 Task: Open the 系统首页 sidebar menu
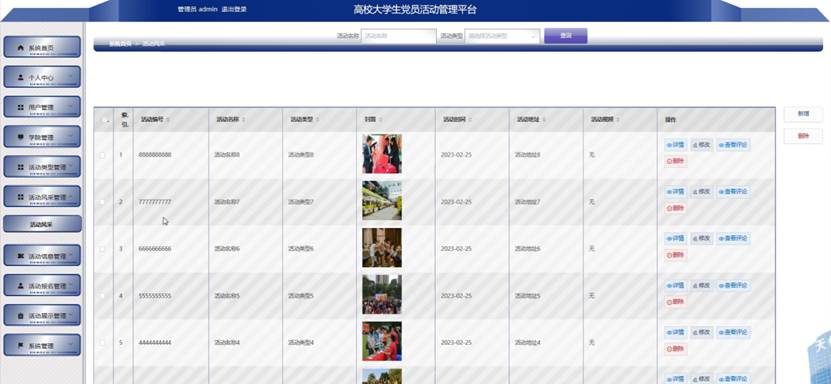42,47
